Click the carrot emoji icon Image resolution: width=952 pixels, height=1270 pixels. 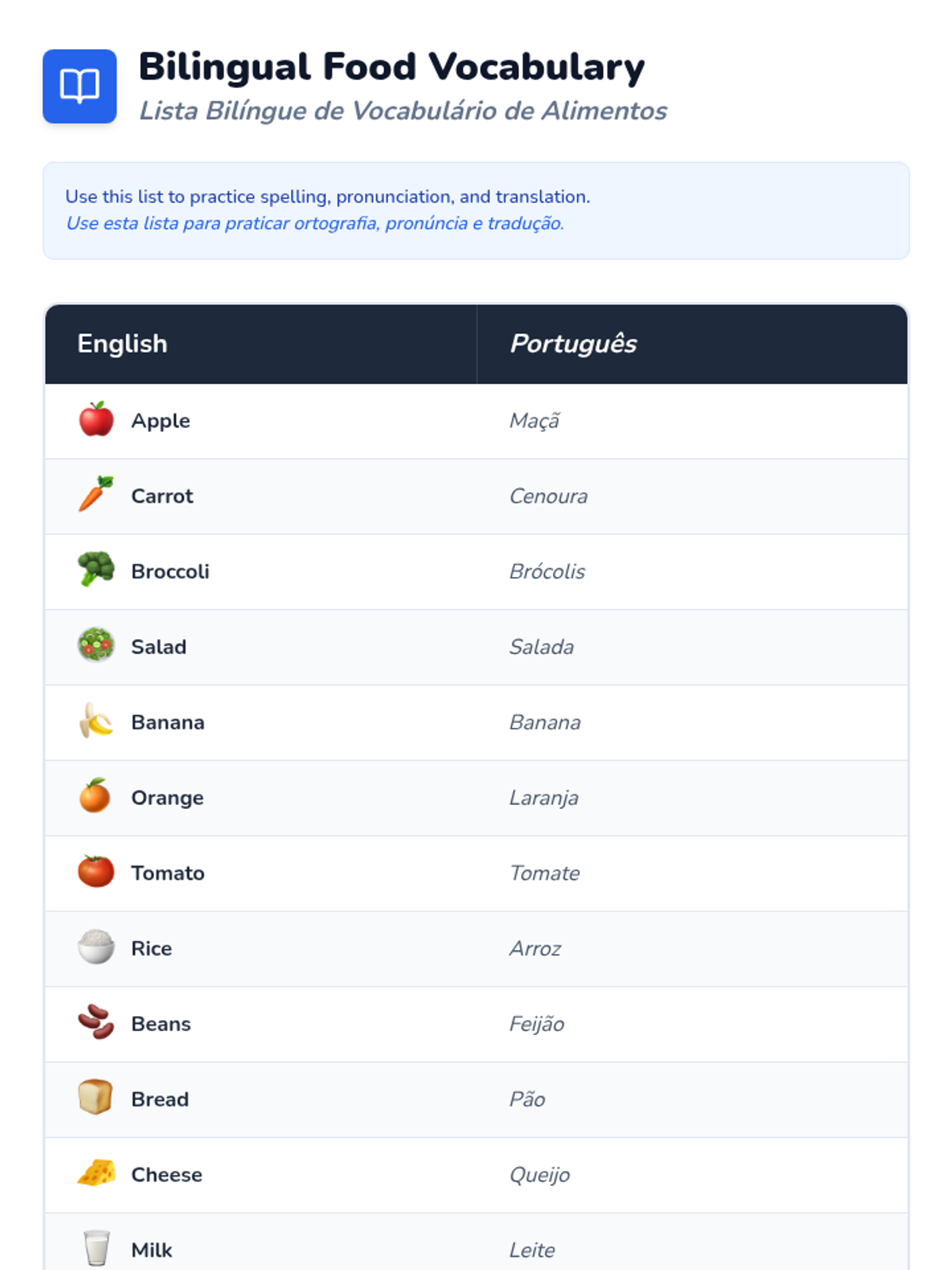click(x=96, y=495)
